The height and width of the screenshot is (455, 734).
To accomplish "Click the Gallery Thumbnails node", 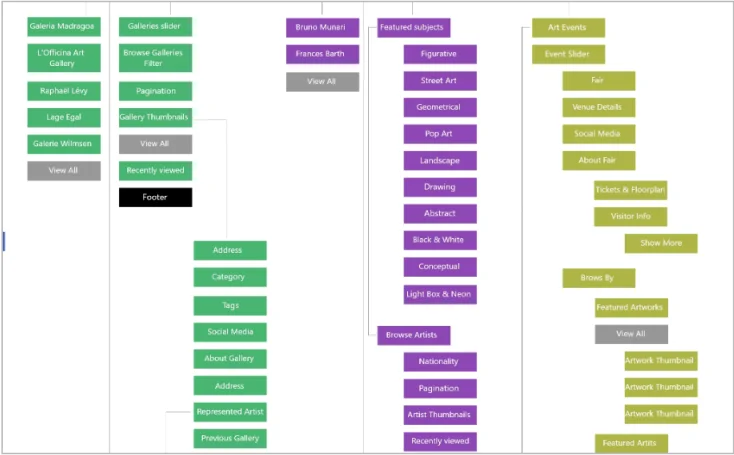I will click(x=155, y=117).
